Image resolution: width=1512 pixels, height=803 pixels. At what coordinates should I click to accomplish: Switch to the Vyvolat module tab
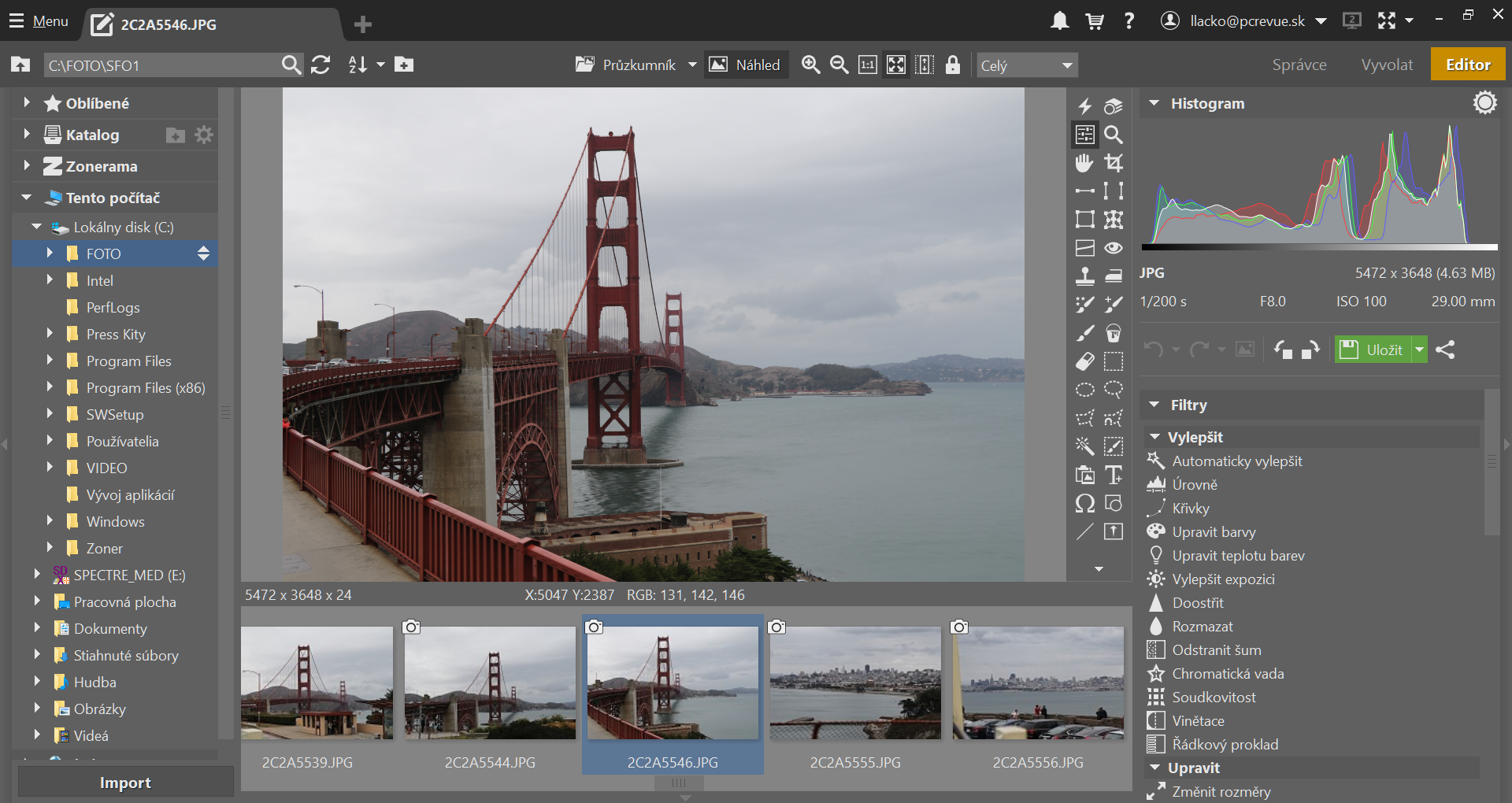pyautogui.click(x=1387, y=65)
